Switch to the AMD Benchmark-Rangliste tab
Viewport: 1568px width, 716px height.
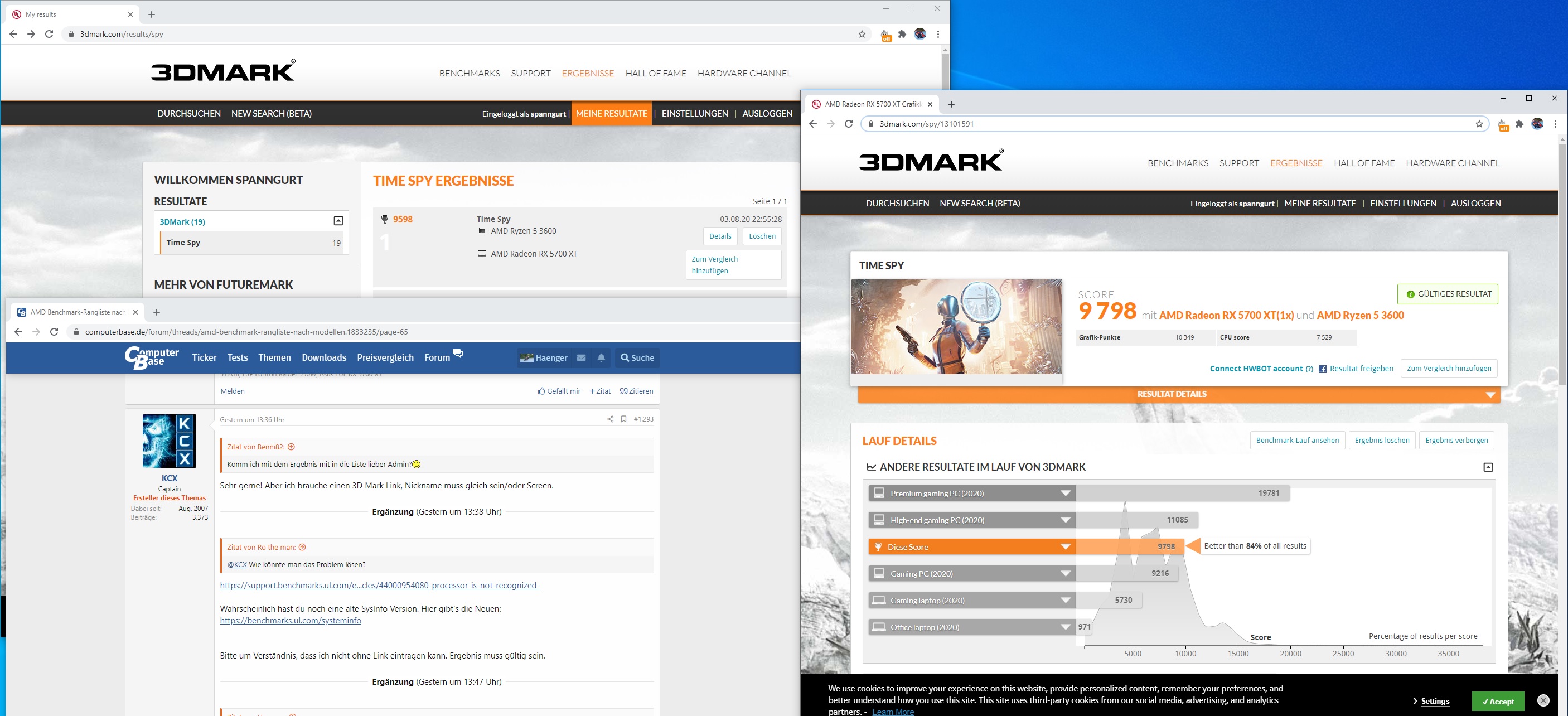pos(78,312)
